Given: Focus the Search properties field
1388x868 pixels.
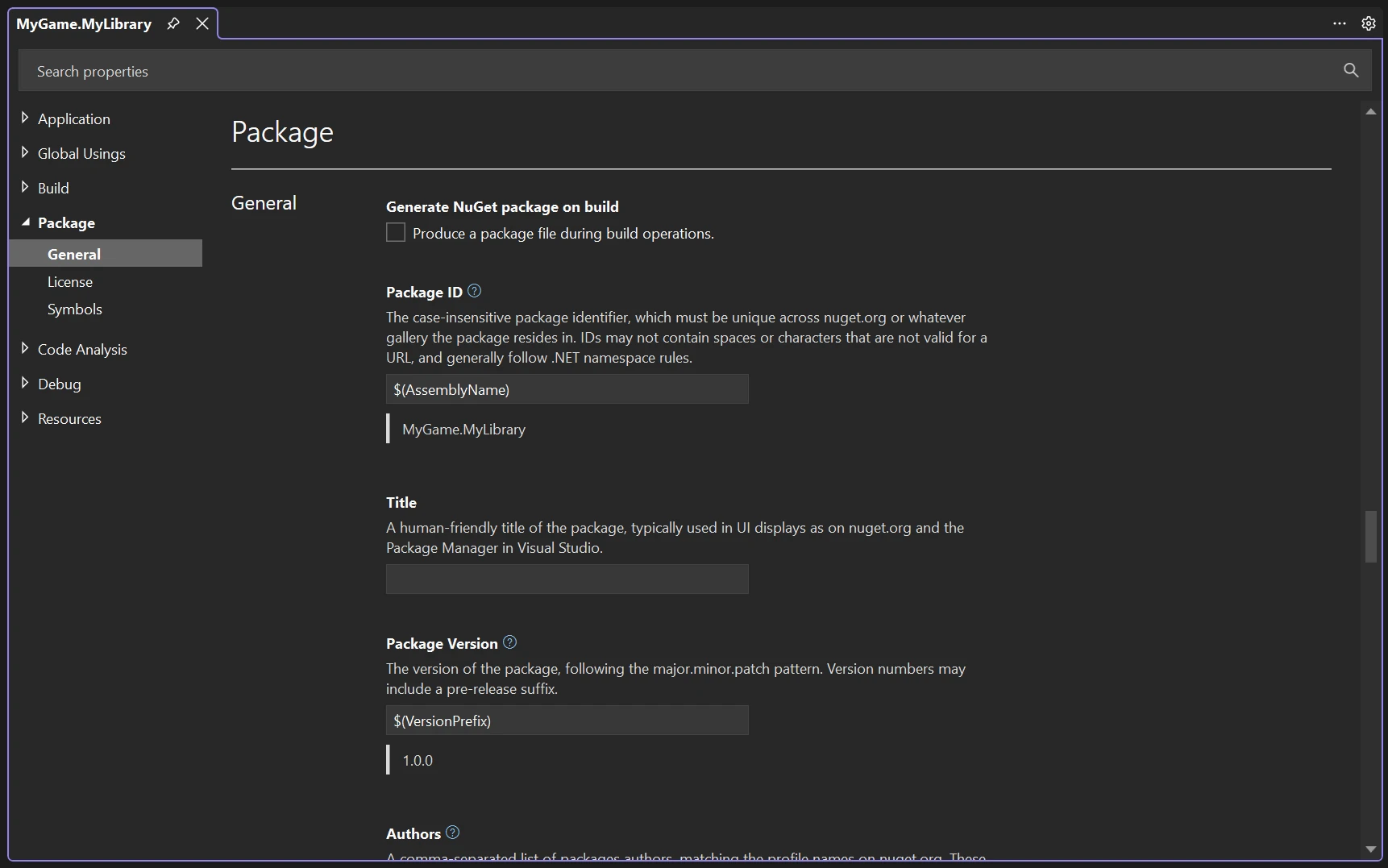Looking at the screenshot, I should (695, 70).
